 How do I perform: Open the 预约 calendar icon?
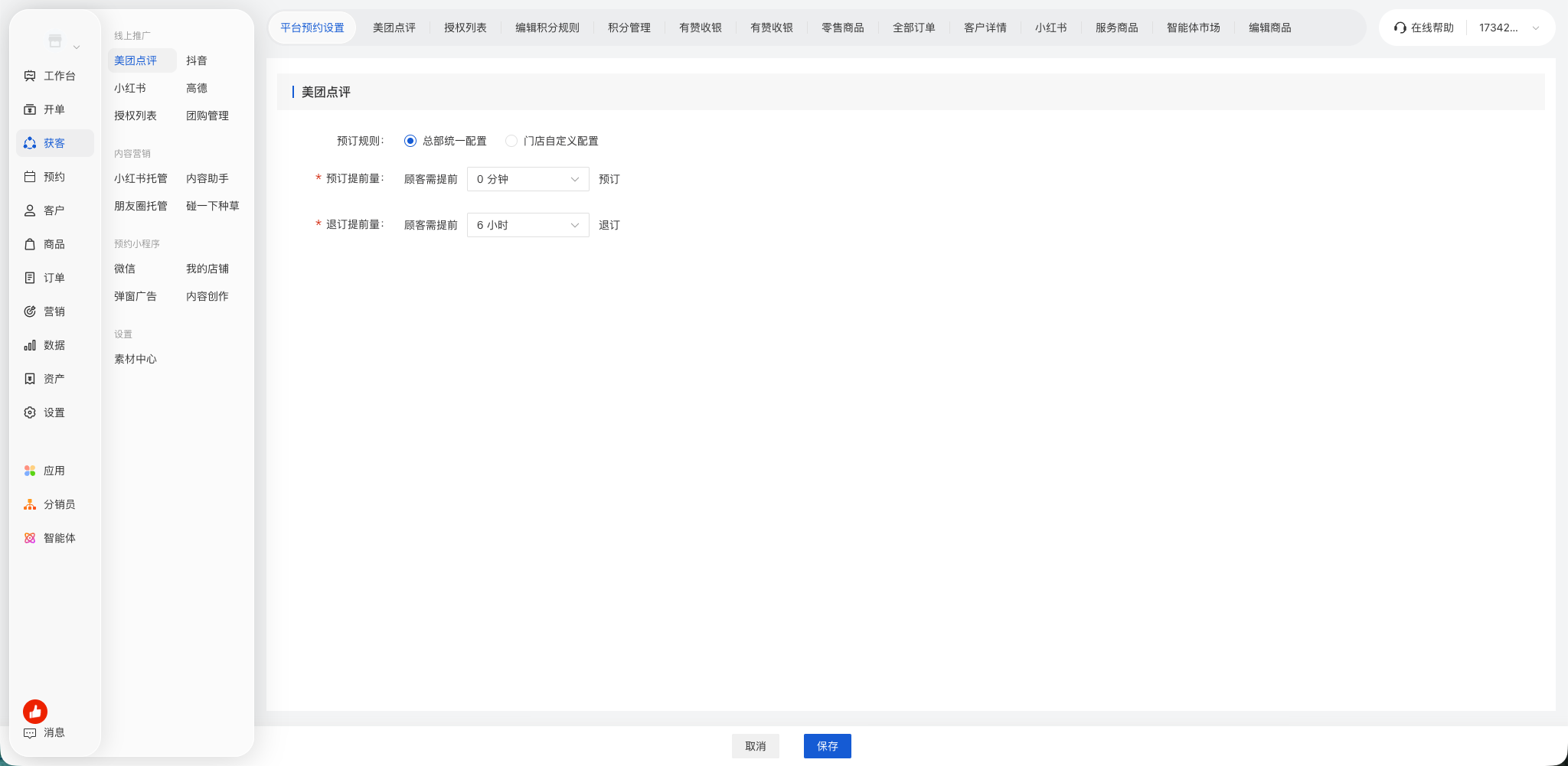click(x=30, y=177)
